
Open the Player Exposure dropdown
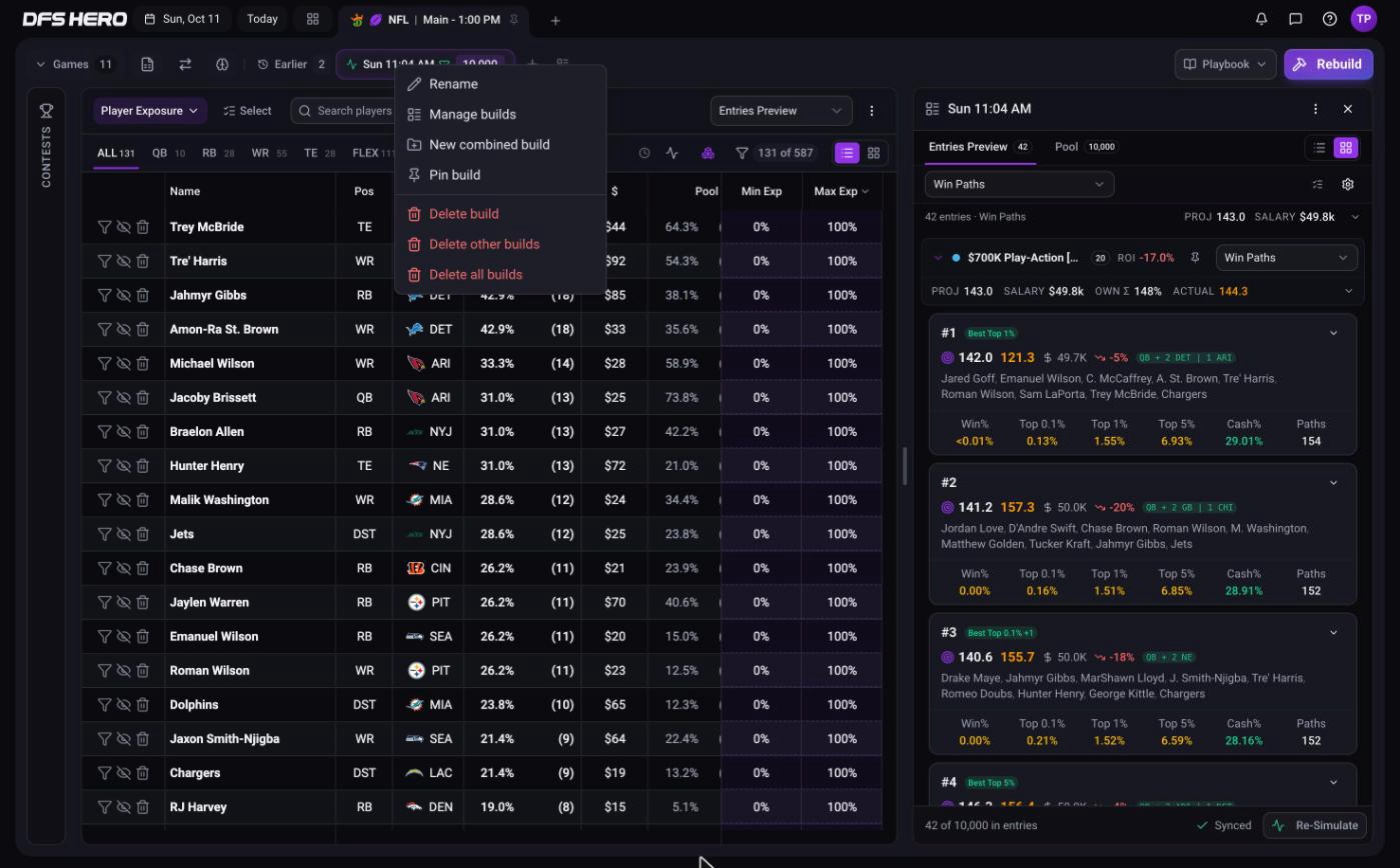click(150, 111)
